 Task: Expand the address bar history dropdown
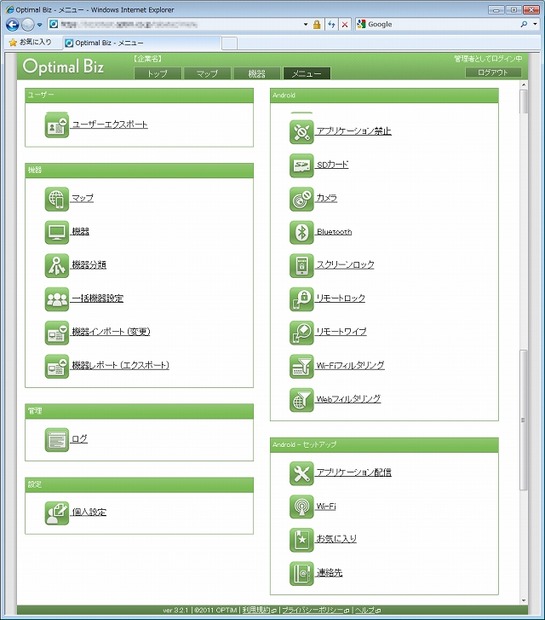pos(306,25)
